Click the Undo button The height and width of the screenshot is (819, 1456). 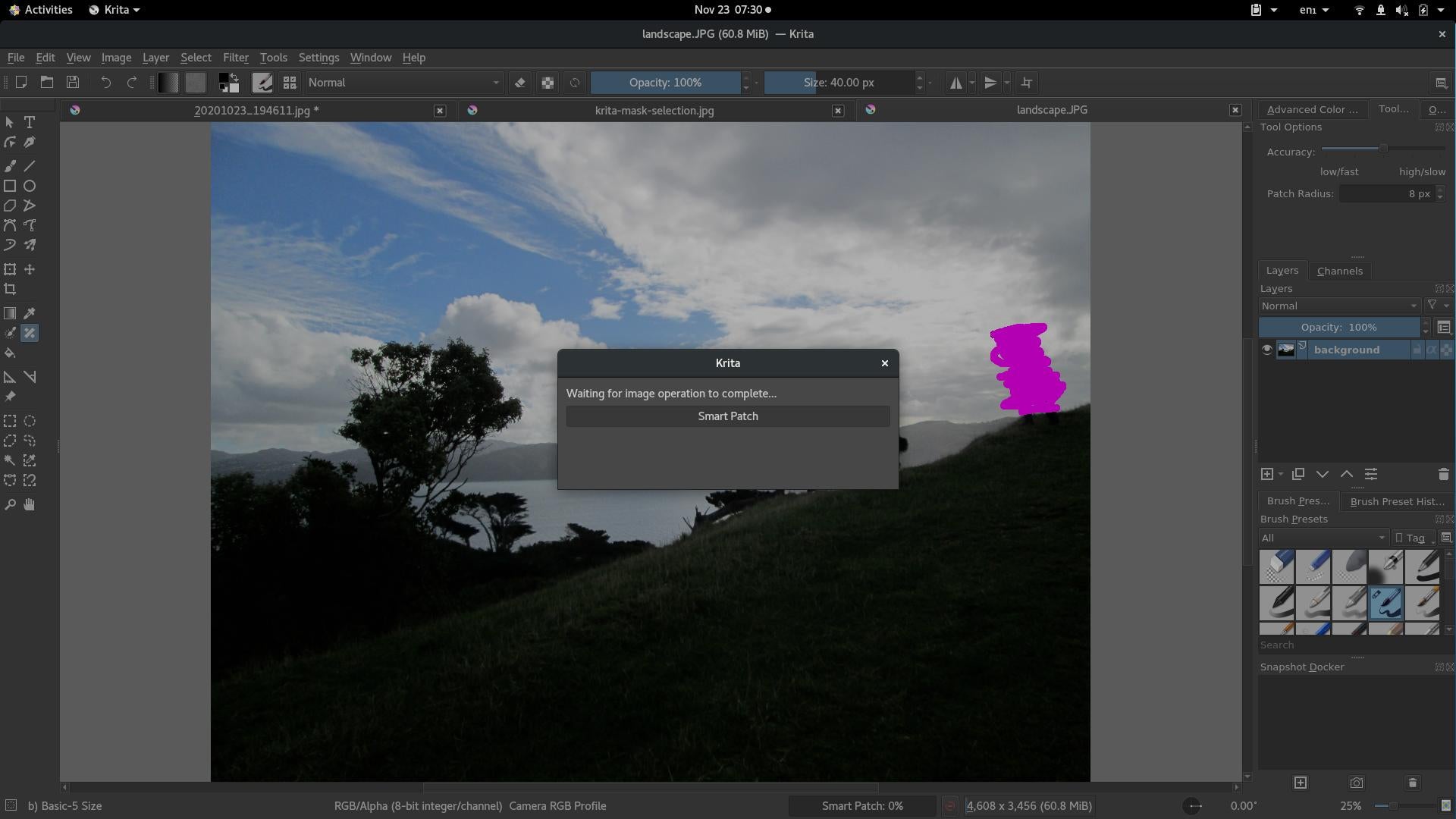tap(105, 82)
